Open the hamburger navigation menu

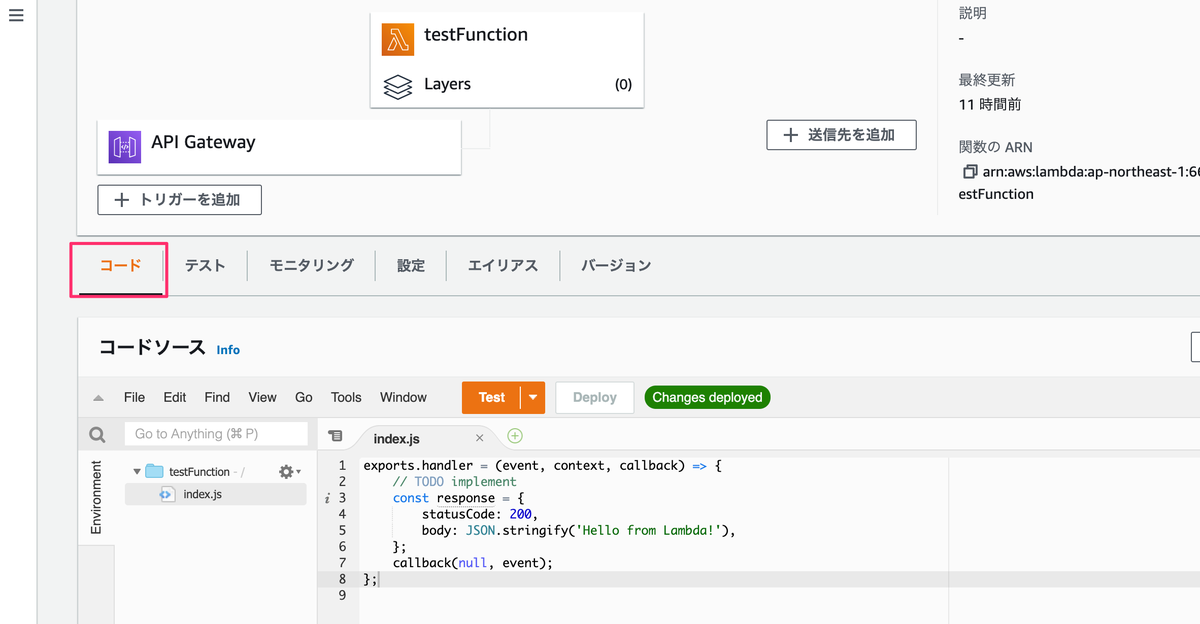click(x=16, y=17)
